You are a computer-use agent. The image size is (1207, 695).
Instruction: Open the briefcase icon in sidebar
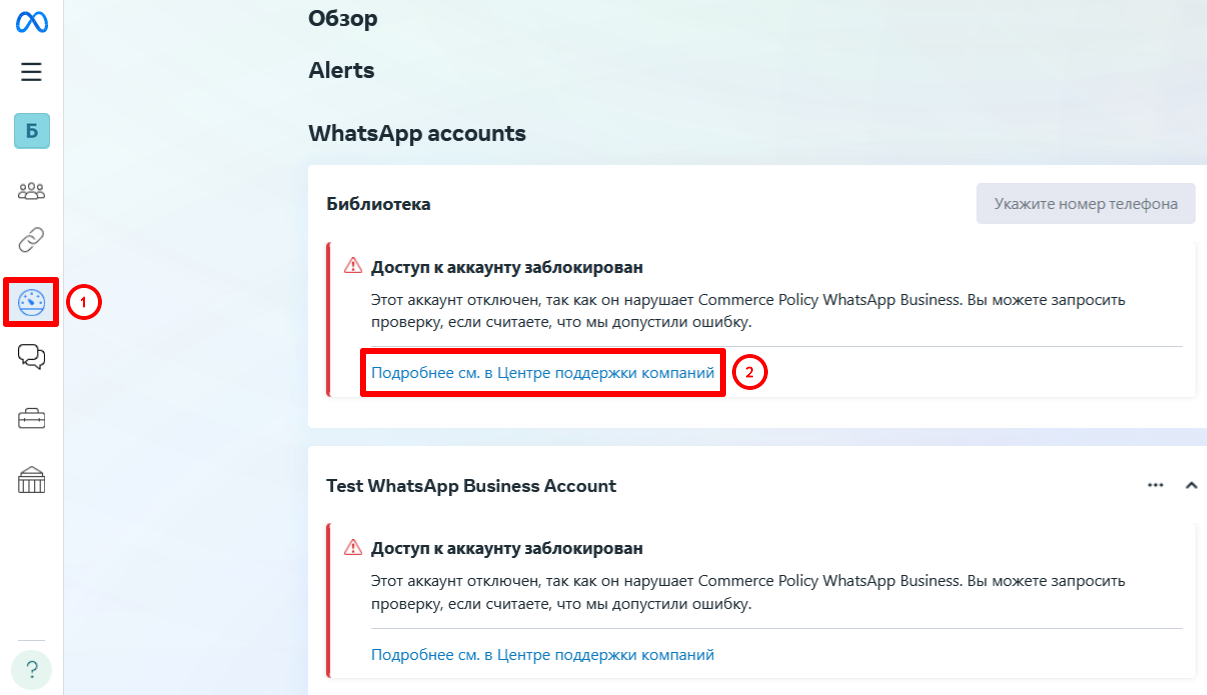tap(32, 419)
